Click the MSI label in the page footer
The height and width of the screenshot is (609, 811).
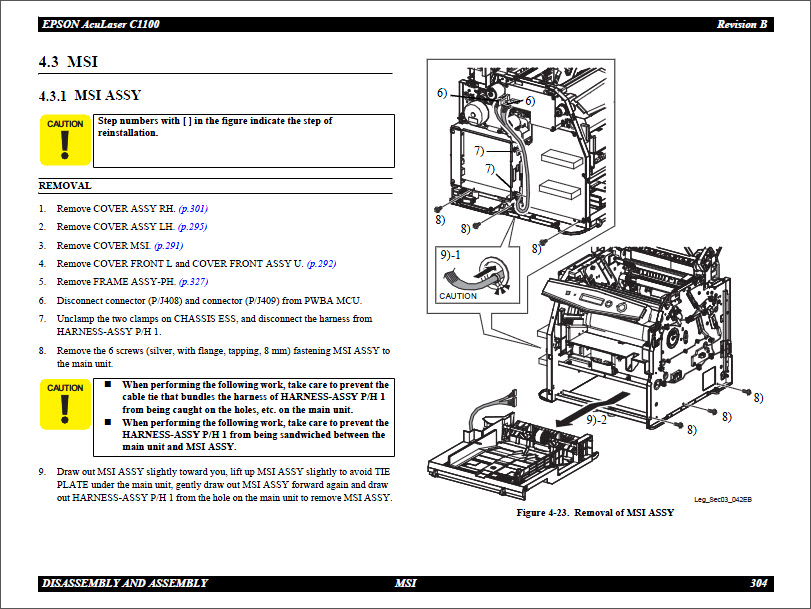pos(406,582)
